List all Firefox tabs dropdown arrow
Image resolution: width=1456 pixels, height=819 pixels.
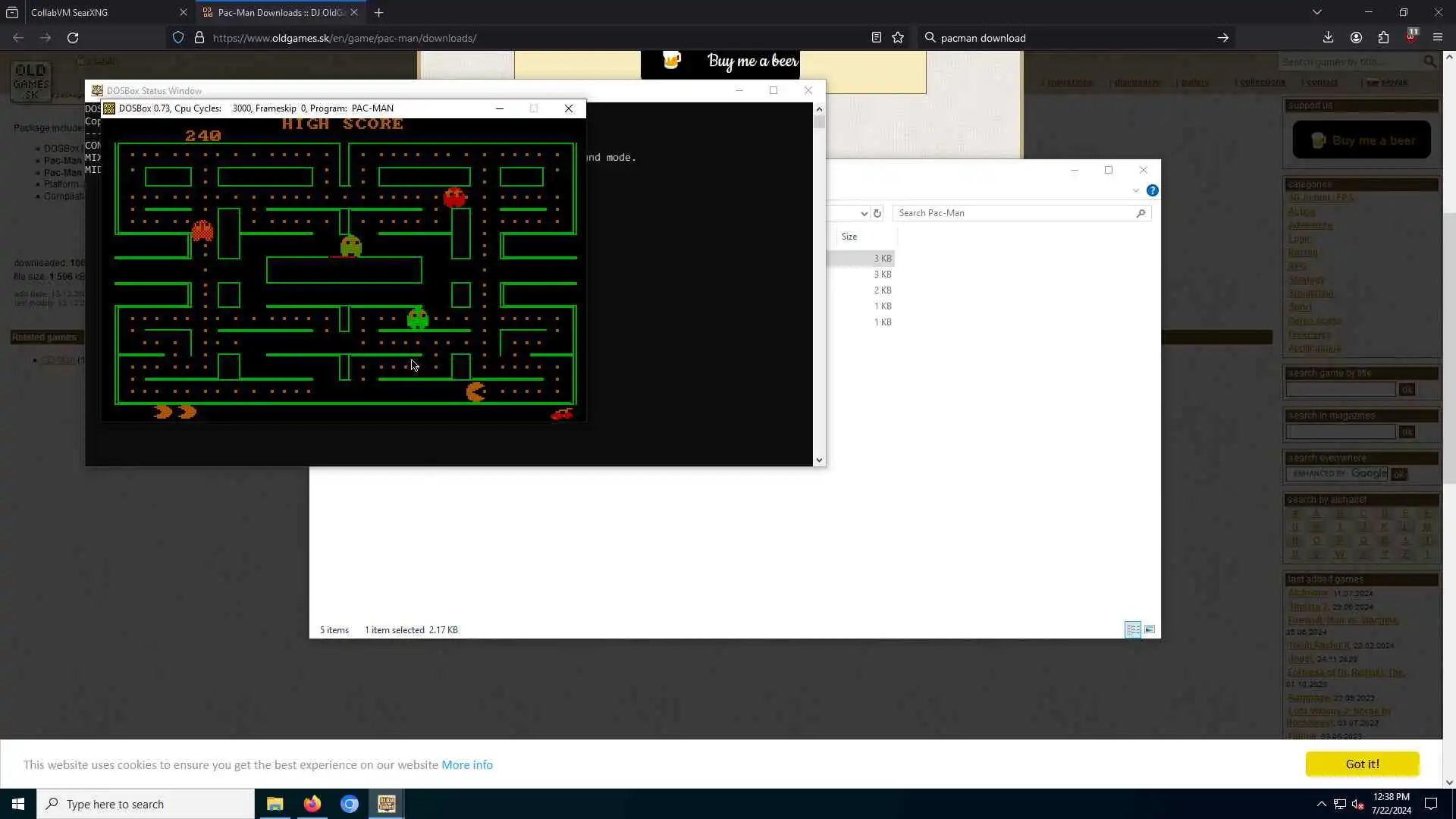click(x=1316, y=12)
